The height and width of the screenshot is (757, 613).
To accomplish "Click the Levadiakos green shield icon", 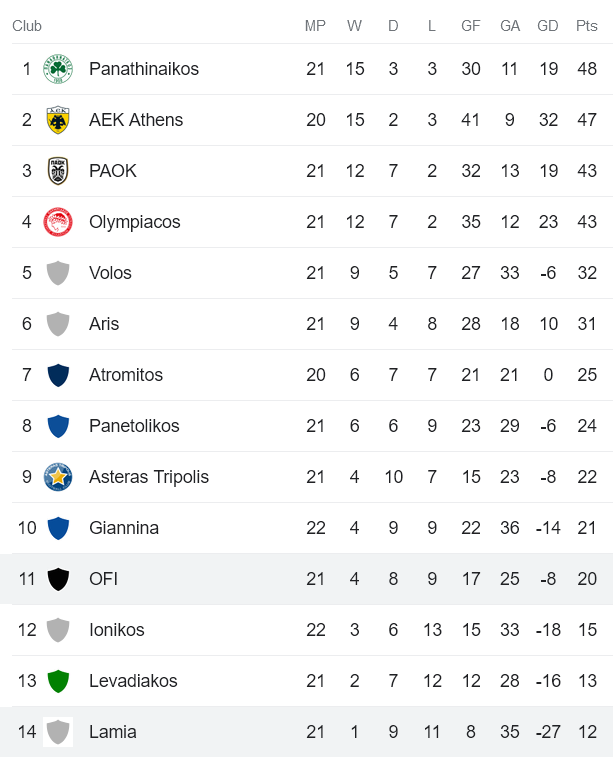I will [58, 681].
